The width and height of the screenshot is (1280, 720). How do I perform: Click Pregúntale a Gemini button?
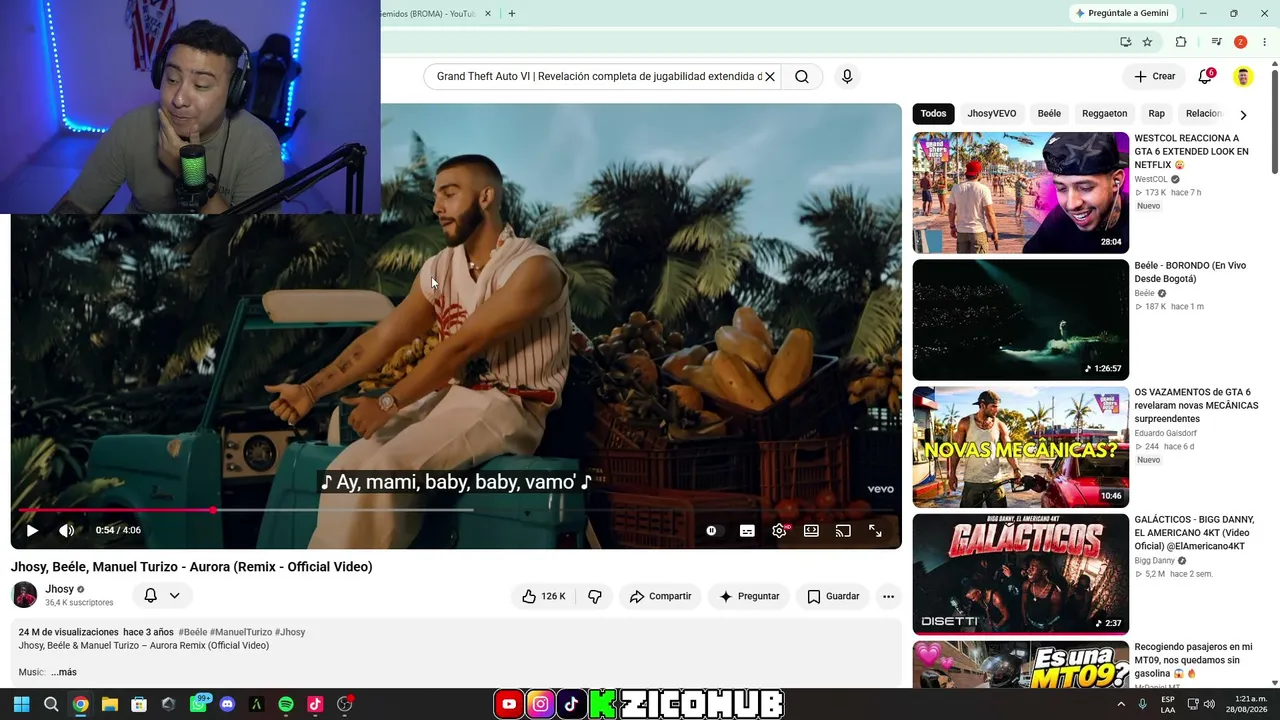(x=1122, y=13)
